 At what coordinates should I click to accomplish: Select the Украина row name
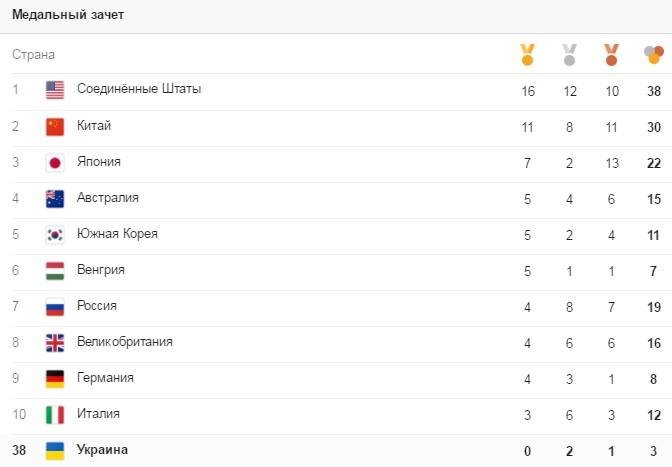click(102, 450)
